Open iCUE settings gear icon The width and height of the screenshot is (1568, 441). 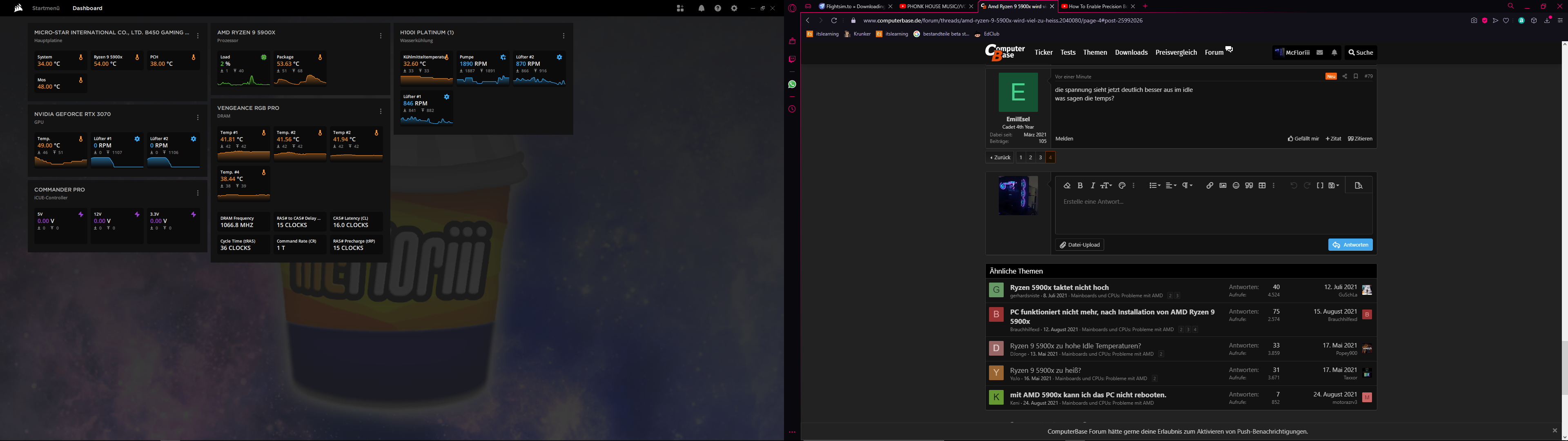[x=734, y=9]
